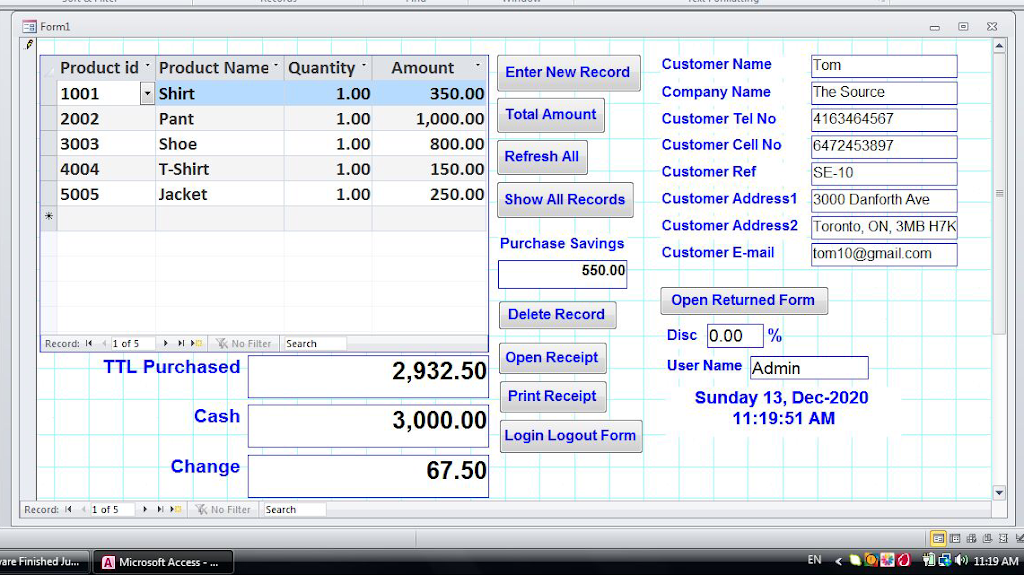
Task: Add new blank record in product subform
Action: pyautogui.click(x=196, y=343)
